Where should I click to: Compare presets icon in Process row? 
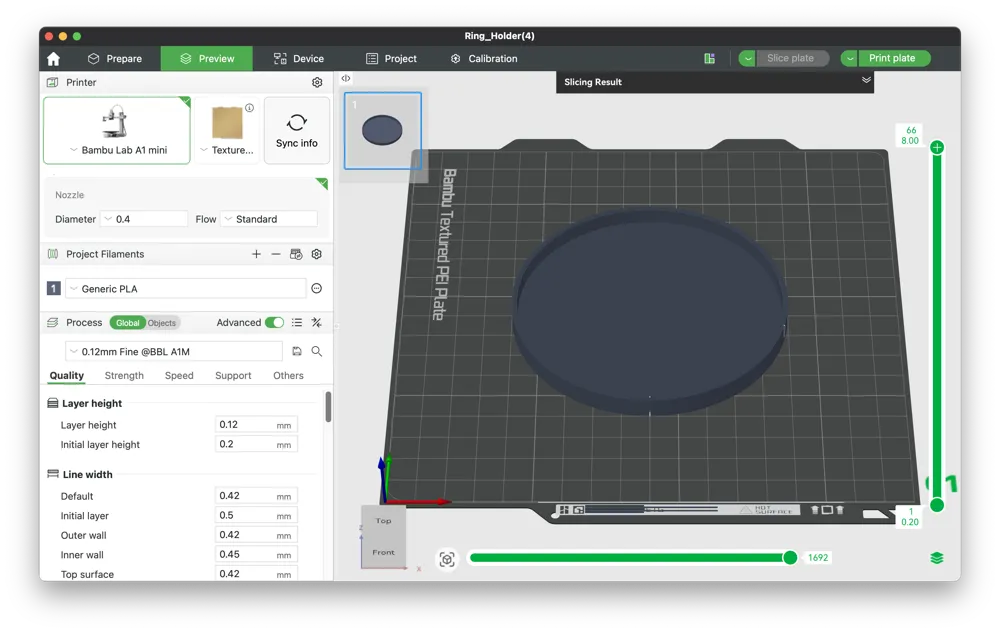(316, 323)
